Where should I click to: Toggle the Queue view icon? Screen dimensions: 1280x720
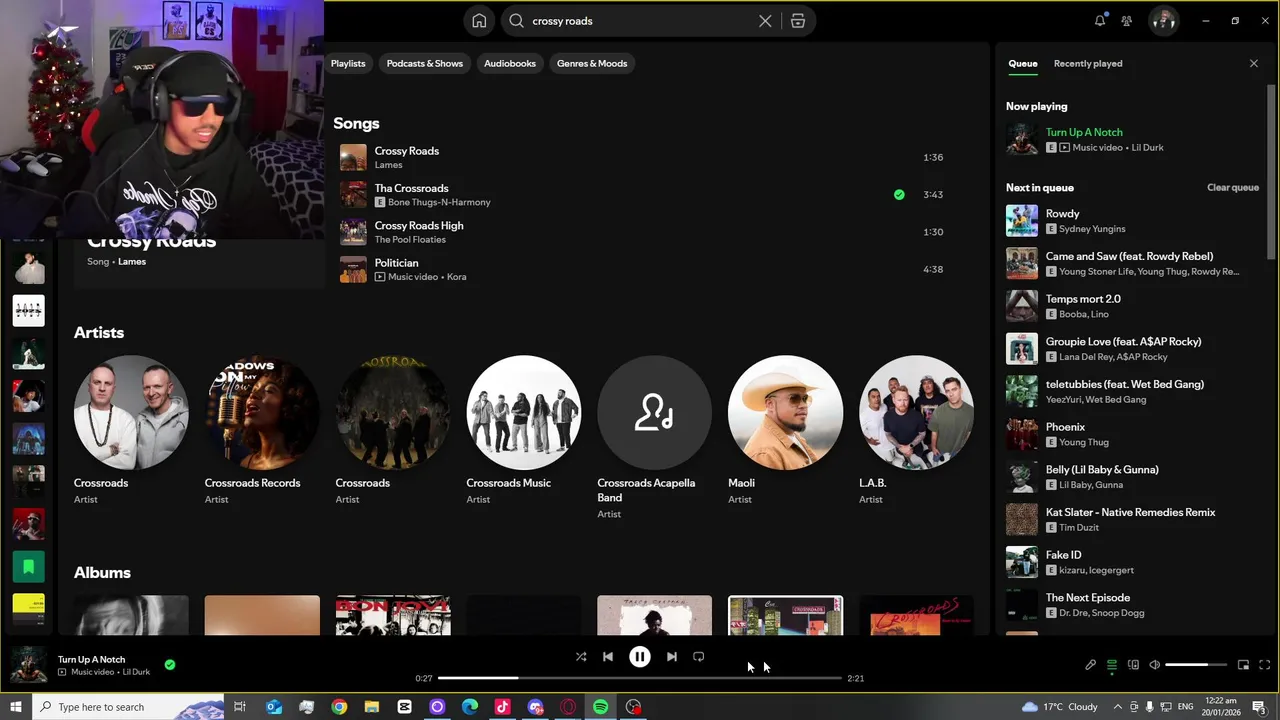pyautogui.click(x=1112, y=665)
